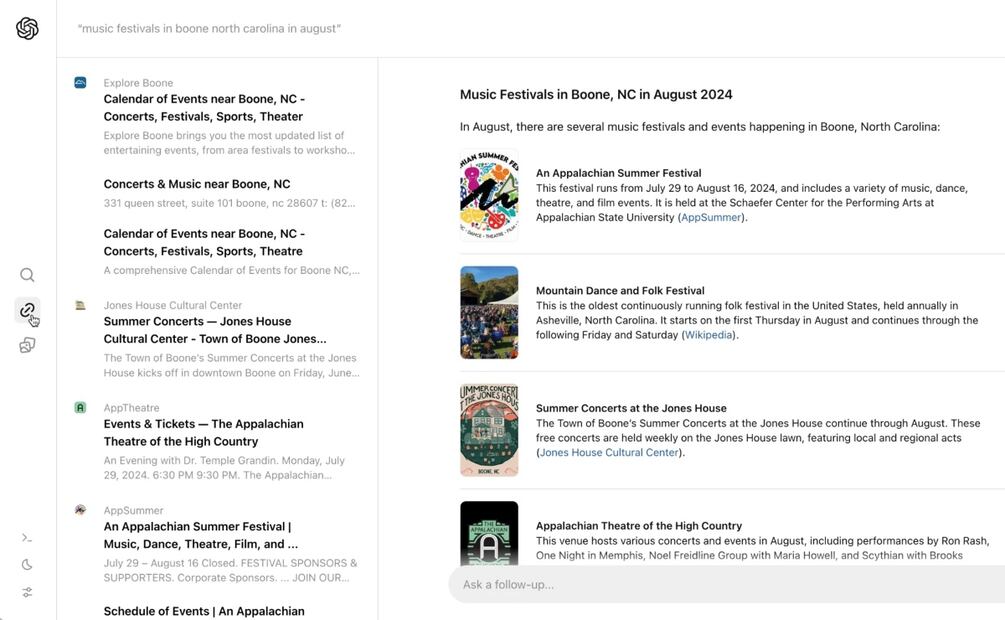Open the terminal prompt icon
The image size is (1005, 620).
point(28,538)
